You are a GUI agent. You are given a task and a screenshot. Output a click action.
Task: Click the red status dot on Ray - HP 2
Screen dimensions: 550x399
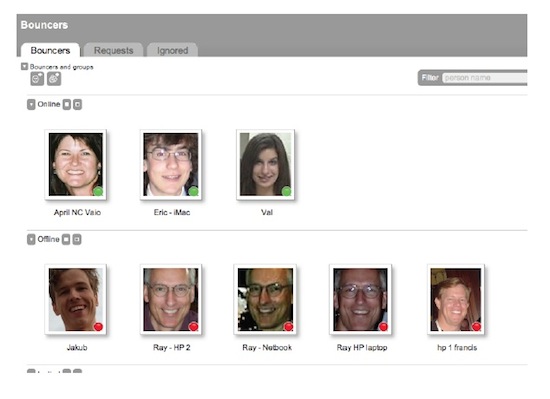pos(193,326)
